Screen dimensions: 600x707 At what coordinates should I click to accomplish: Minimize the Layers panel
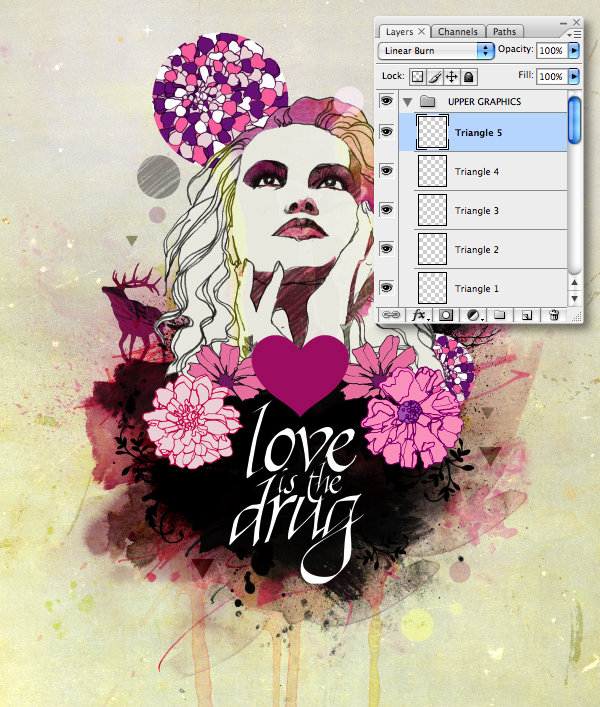[x=563, y=23]
